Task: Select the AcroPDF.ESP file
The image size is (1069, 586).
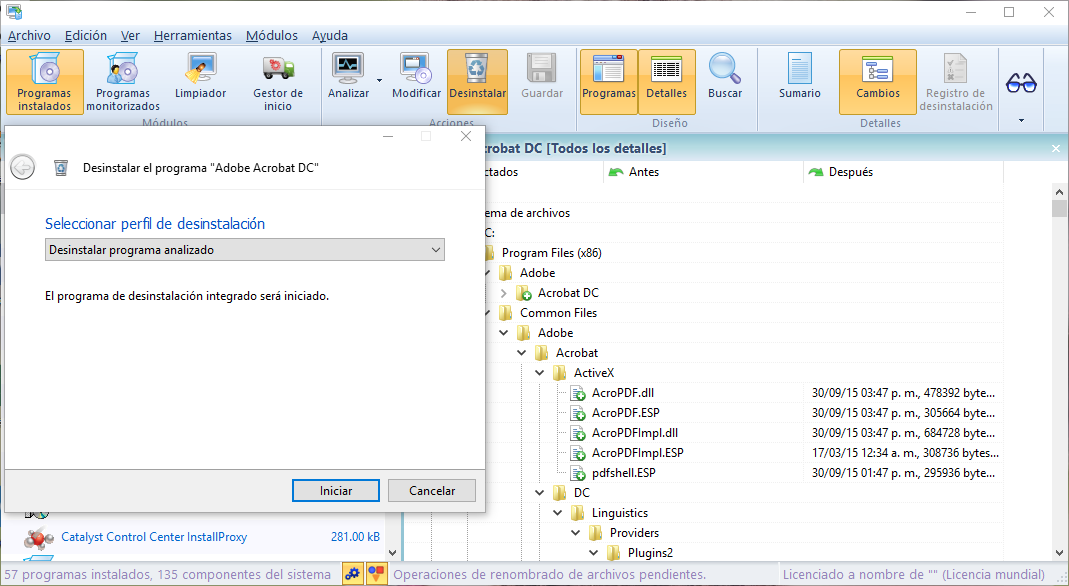Action: (x=626, y=413)
